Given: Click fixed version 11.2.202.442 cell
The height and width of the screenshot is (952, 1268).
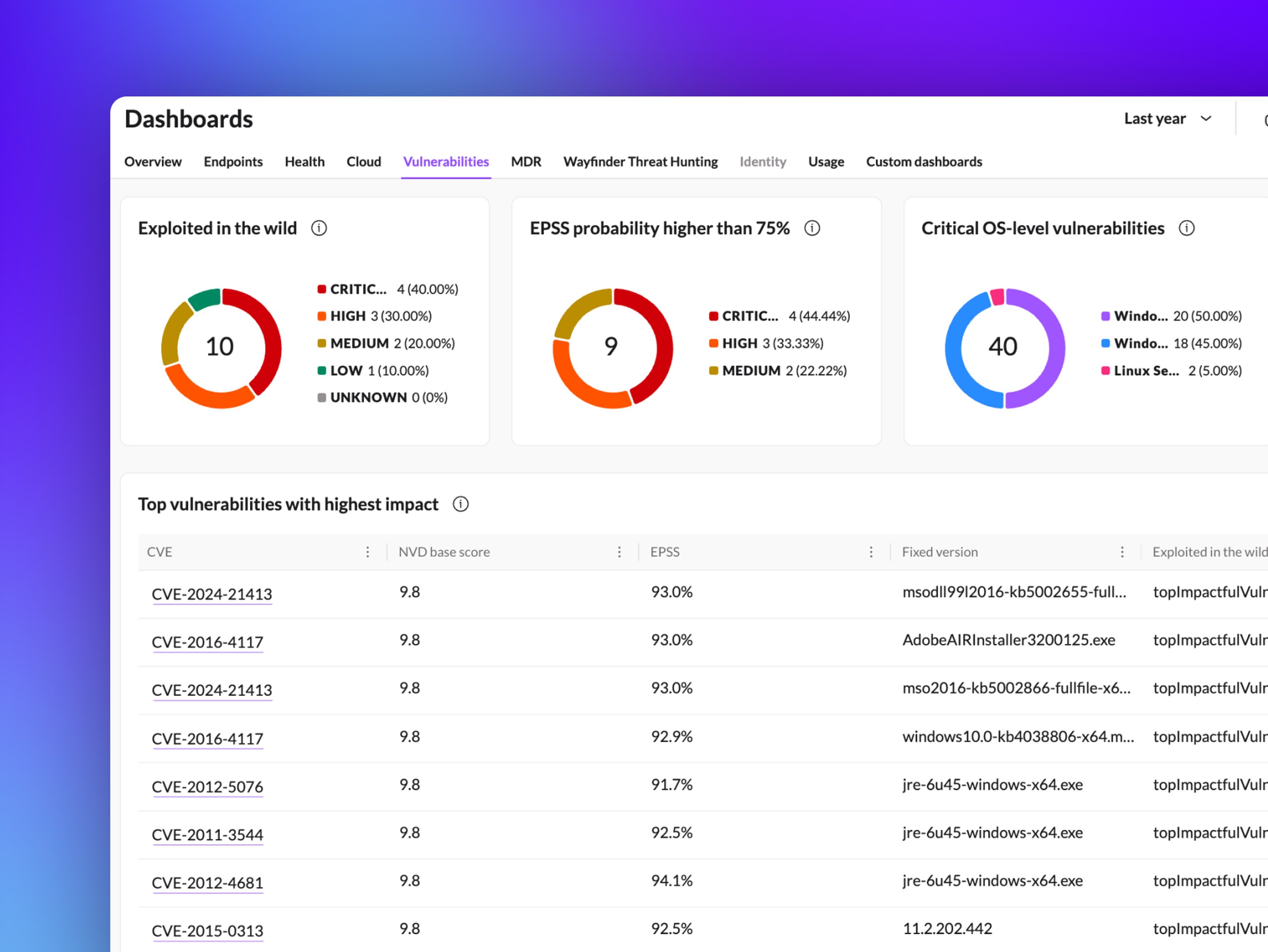Looking at the screenshot, I should tap(948, 929).
